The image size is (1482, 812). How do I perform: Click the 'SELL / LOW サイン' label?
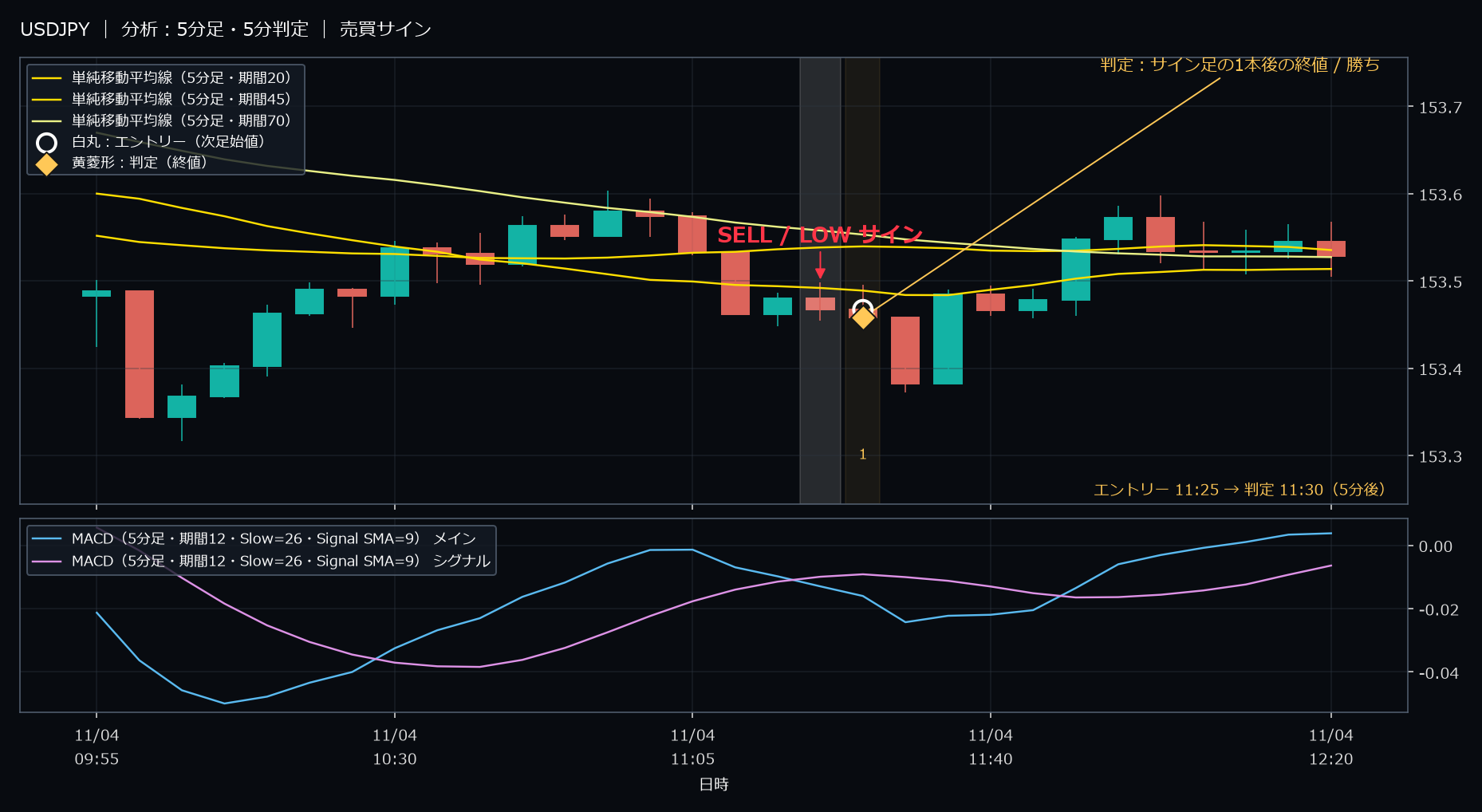820,235
